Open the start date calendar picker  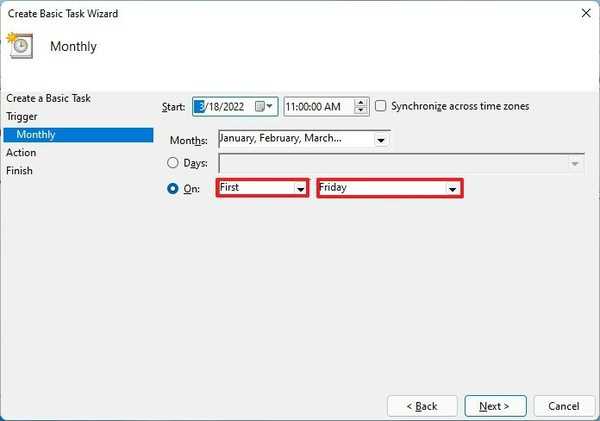coord(265,106)
